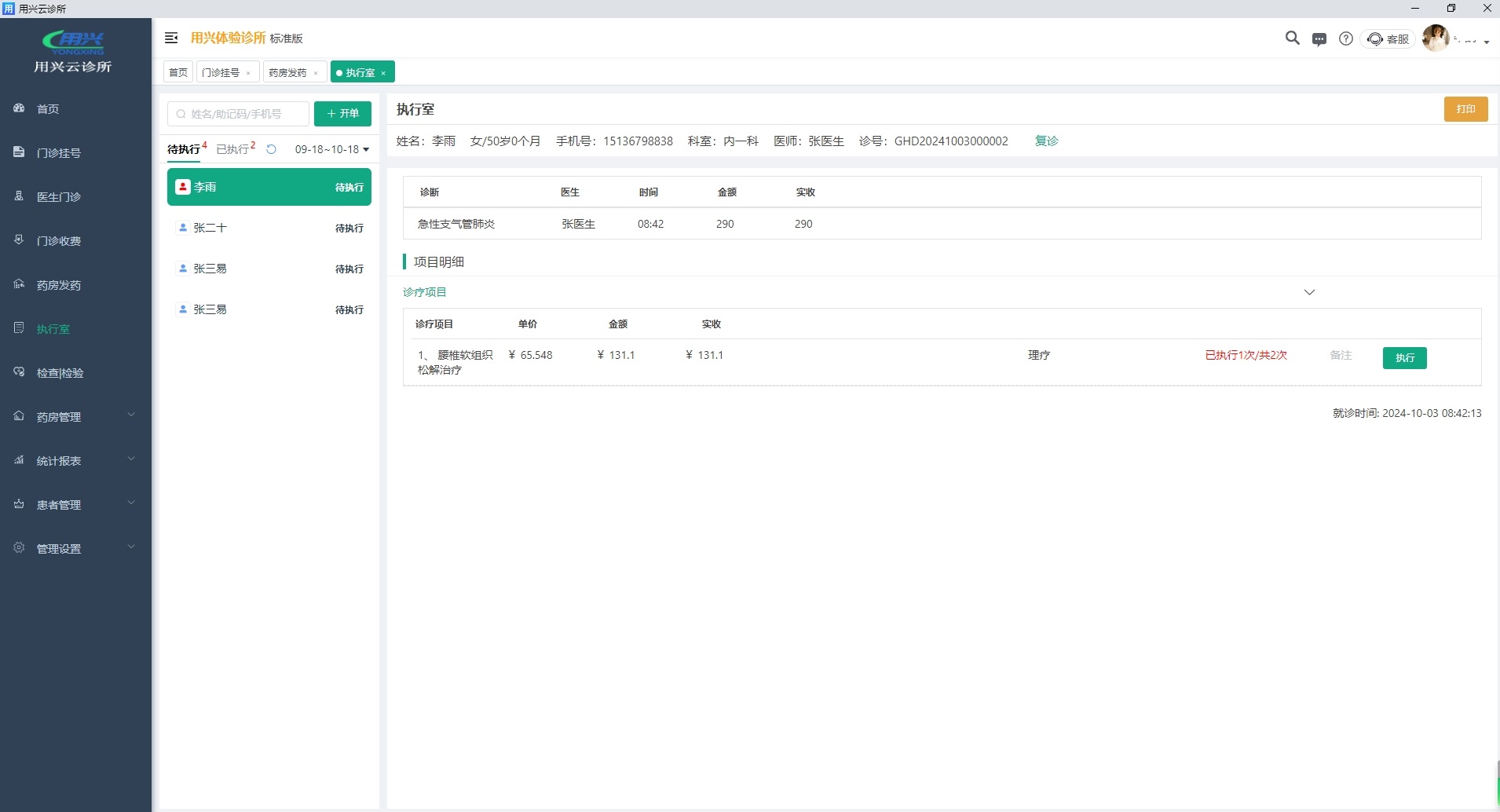Click the 用兴云诊所 logo
Image resolution: width=1500 pixels, height=812 pixels.
(x=74, y=51)
